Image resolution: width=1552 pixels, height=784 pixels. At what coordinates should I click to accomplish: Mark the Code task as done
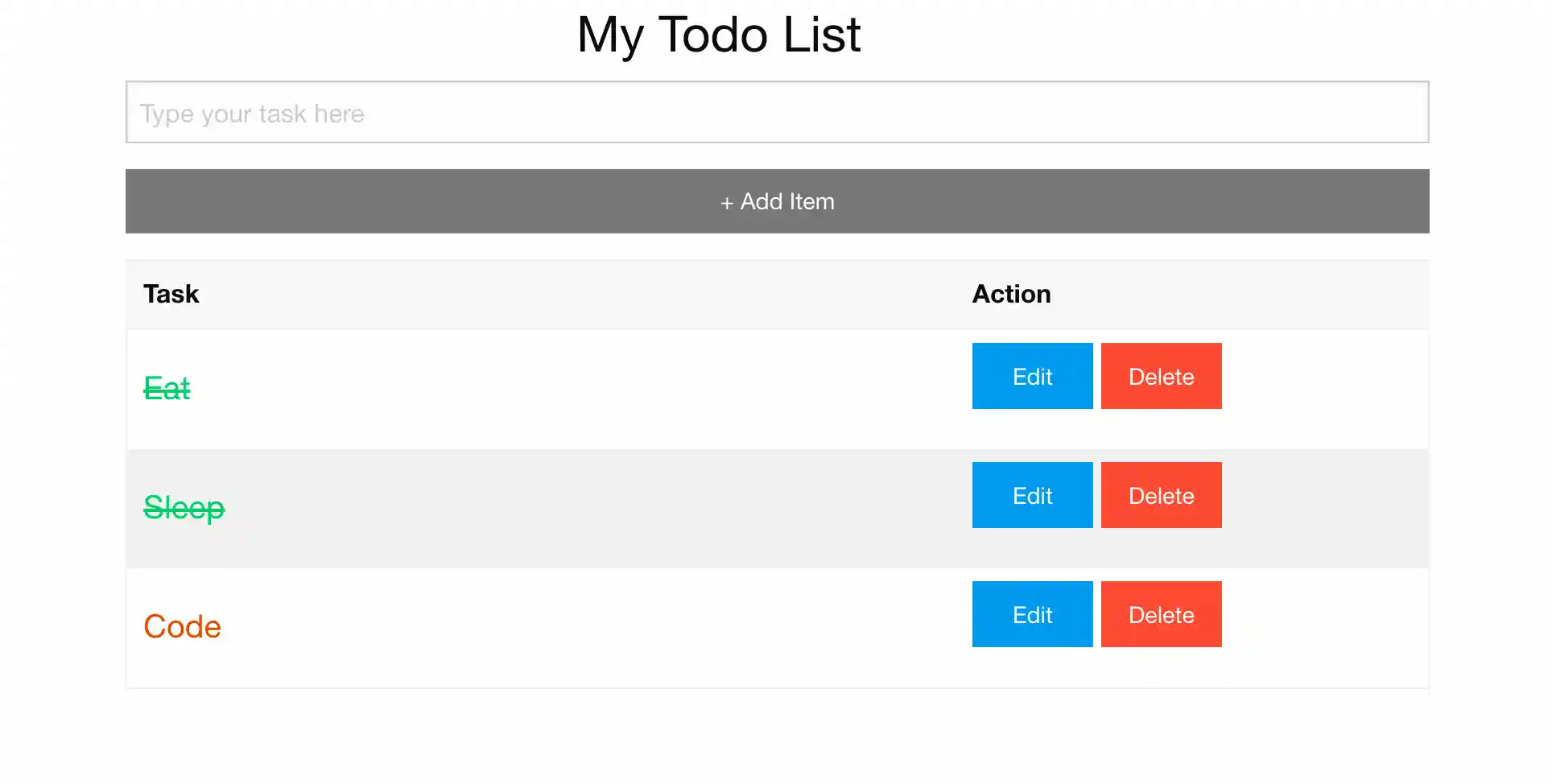(x=182, y=627)
